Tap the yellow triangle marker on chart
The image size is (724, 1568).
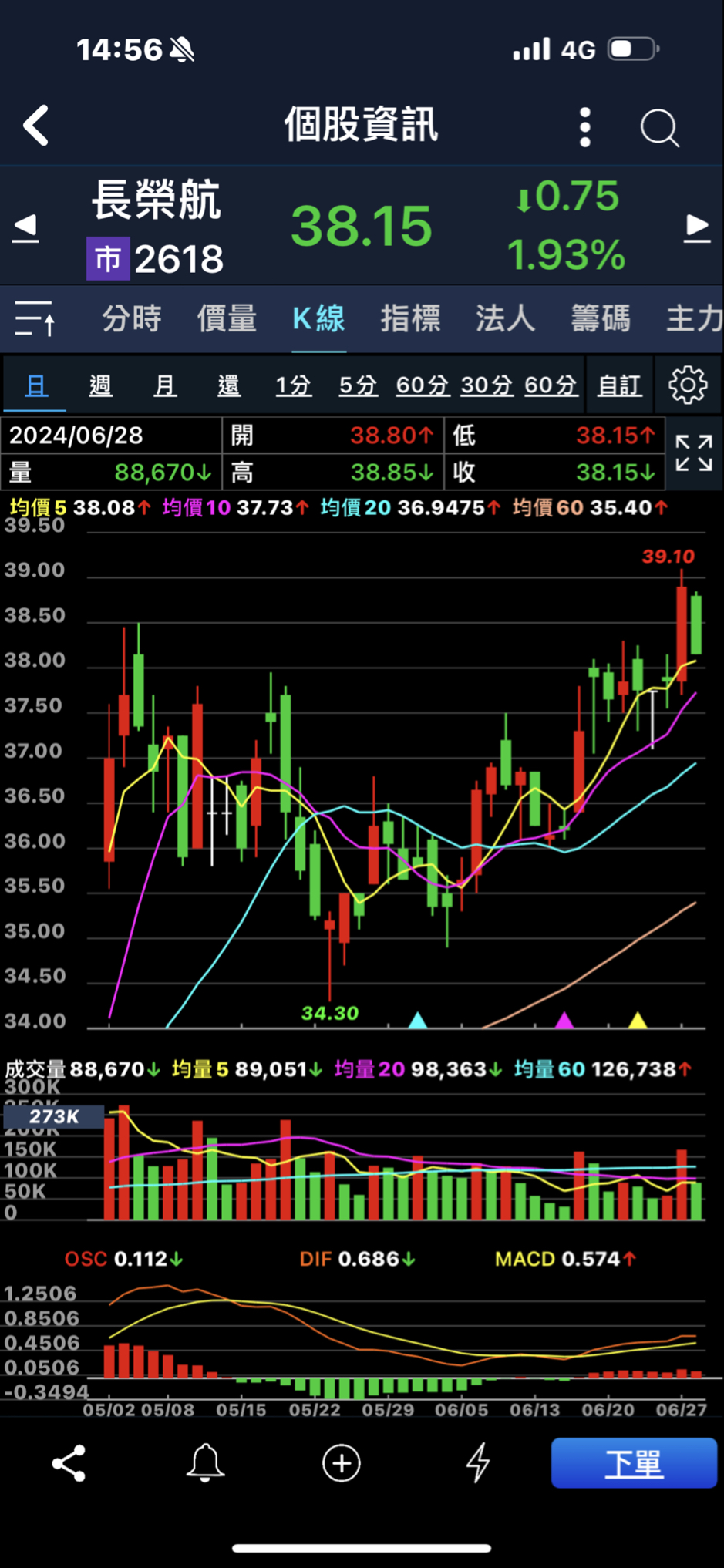(x=638, y=1021)
